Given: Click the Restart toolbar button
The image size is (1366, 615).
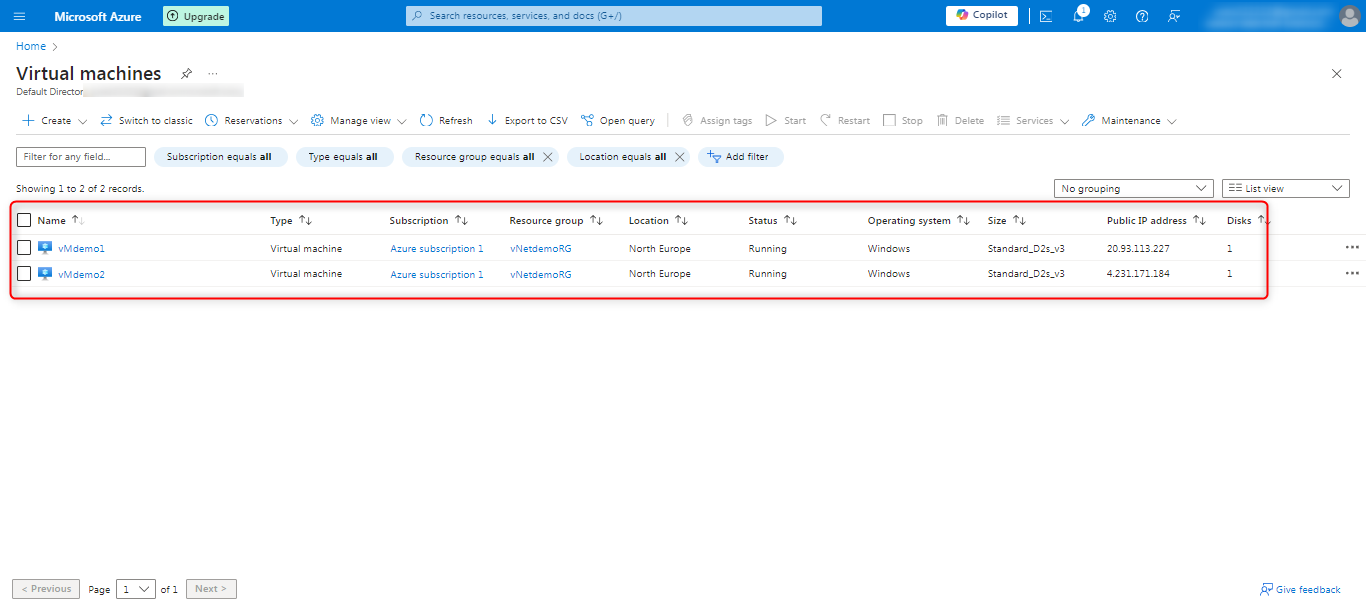Looking at the screenshot, I should point(845,121).
